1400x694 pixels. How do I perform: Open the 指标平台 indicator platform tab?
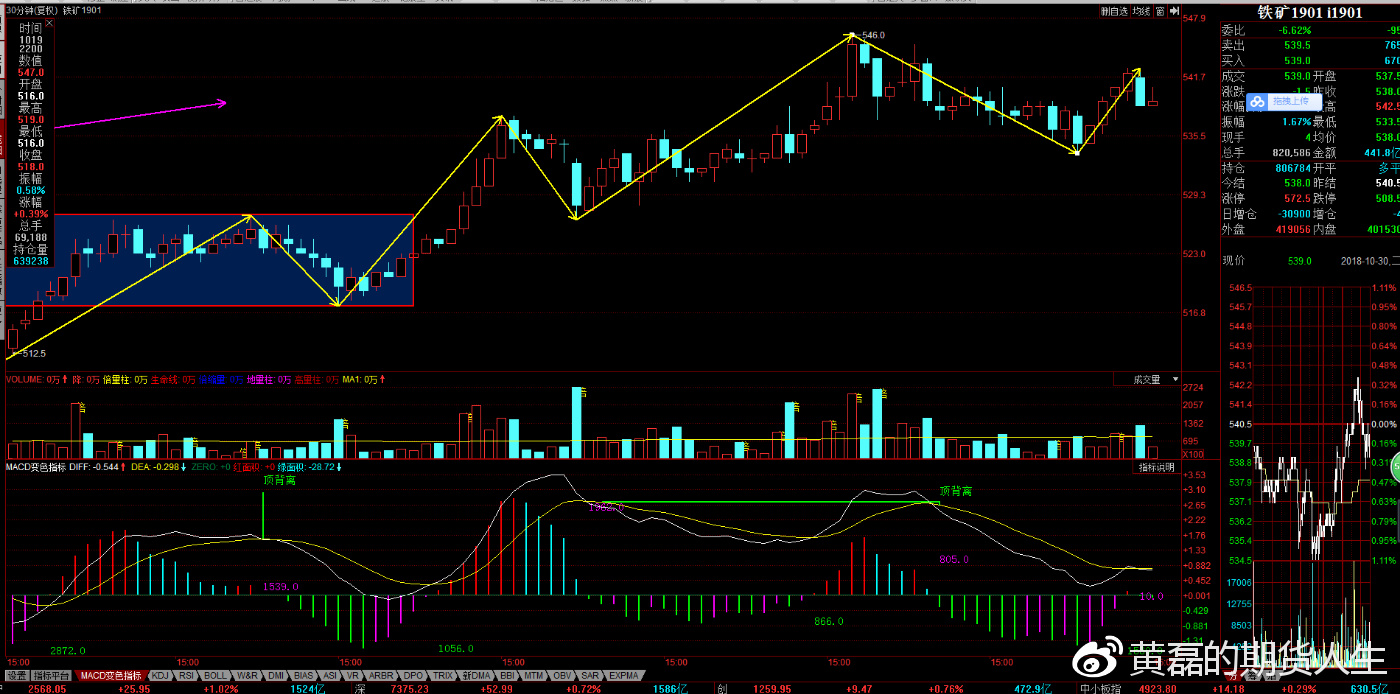(x=52, y=675)
